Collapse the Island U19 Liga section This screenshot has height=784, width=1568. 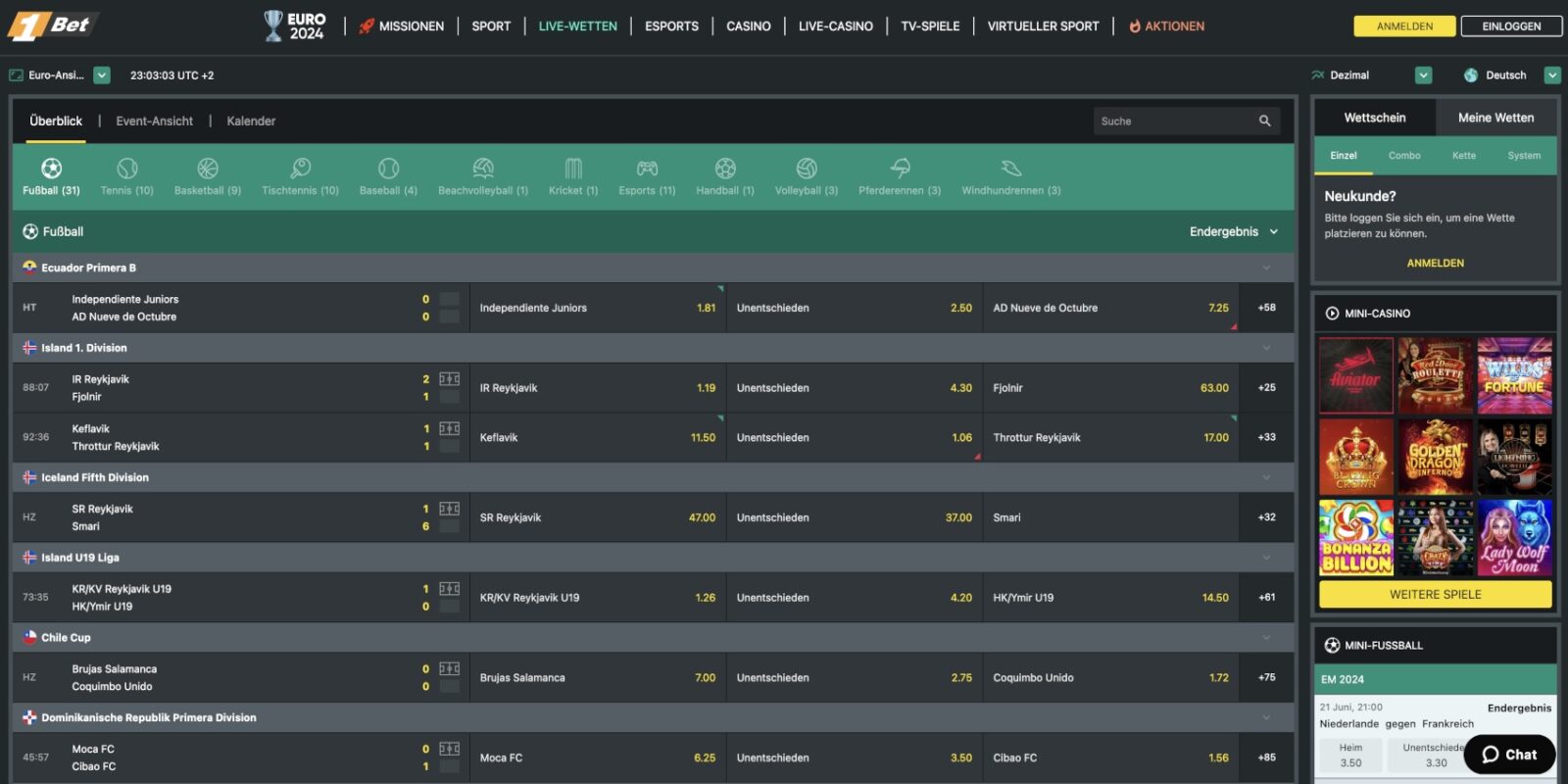pyautogui.click(x=1266, y=558)
